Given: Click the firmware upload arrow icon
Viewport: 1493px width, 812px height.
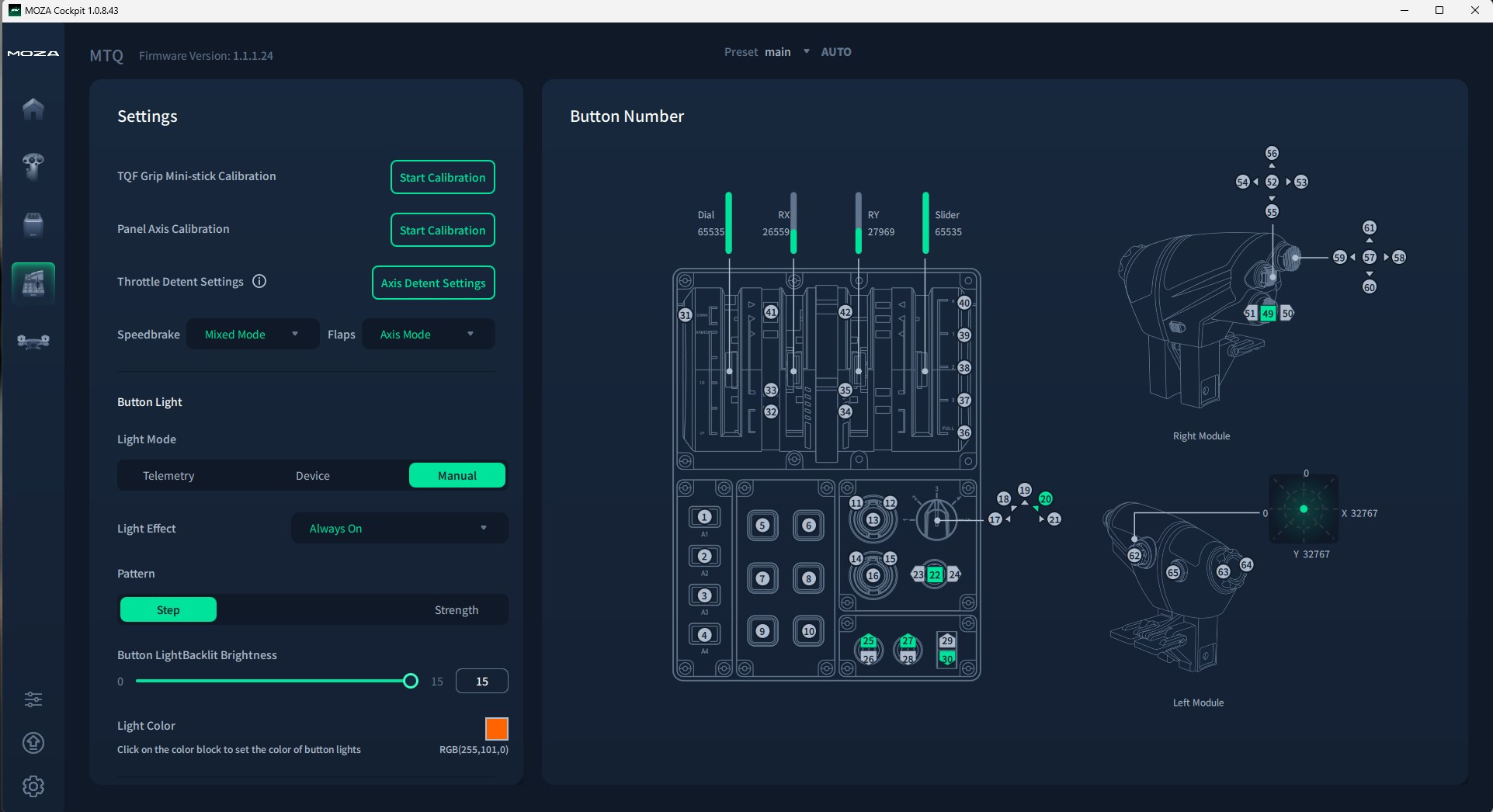Looking at the screenshot, I should click(x=33, y=743).
